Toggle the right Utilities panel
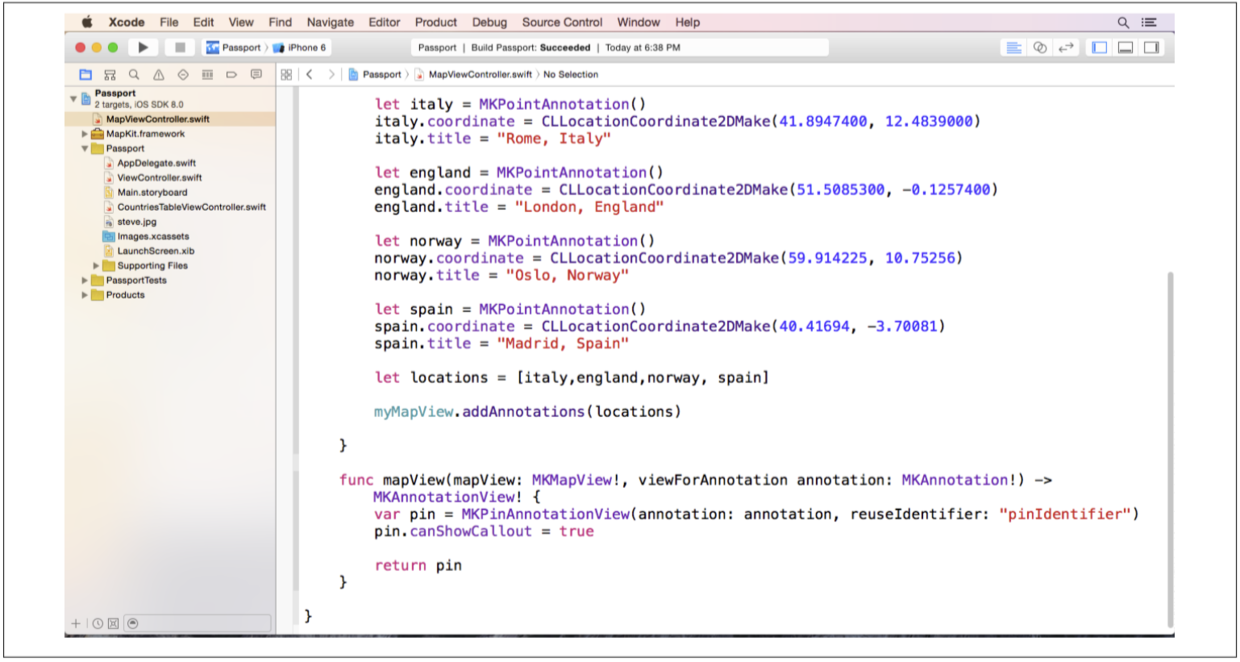 click(1151, 47)
